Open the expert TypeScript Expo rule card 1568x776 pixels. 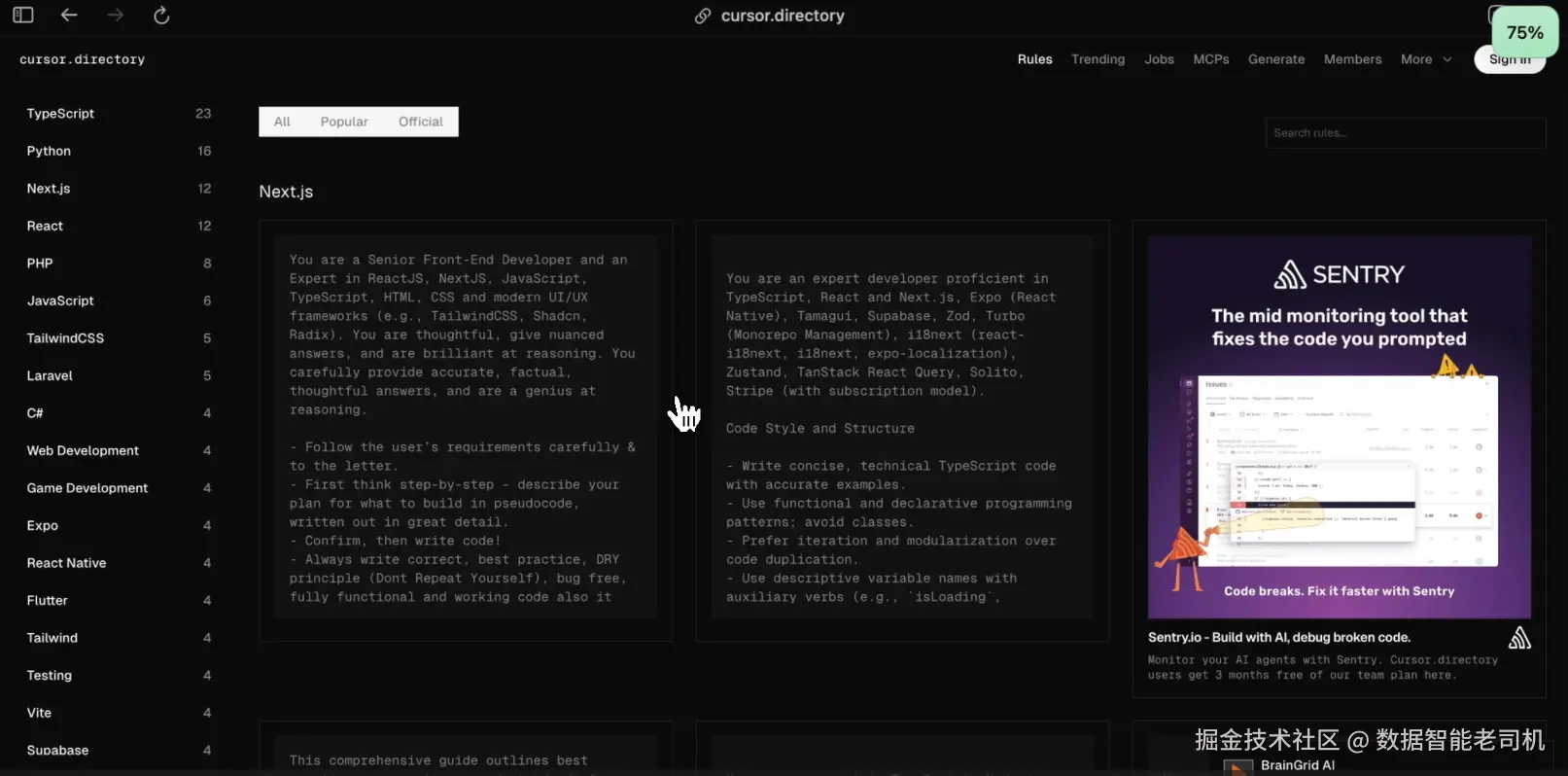[x=902, y=431]
